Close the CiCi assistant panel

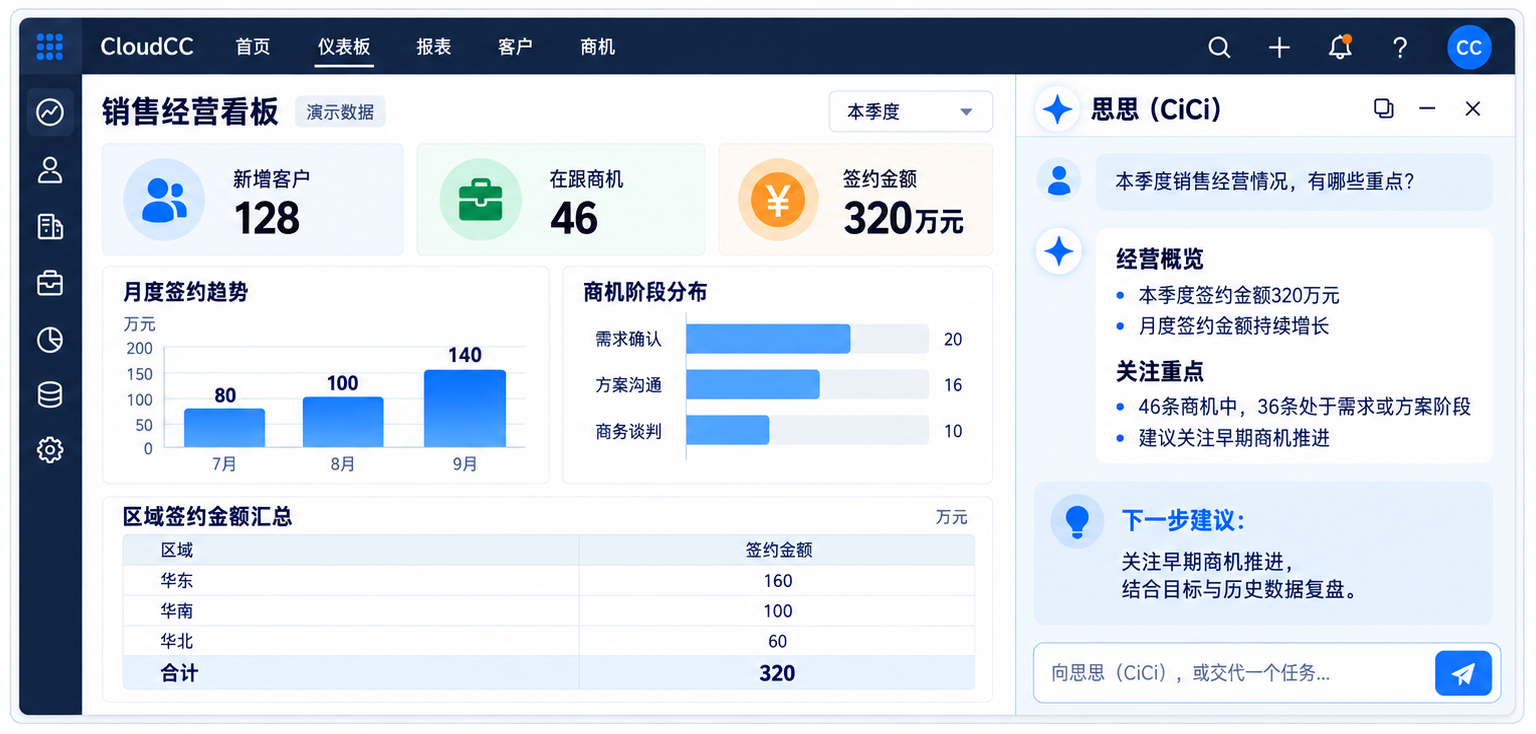point(1472,108)
